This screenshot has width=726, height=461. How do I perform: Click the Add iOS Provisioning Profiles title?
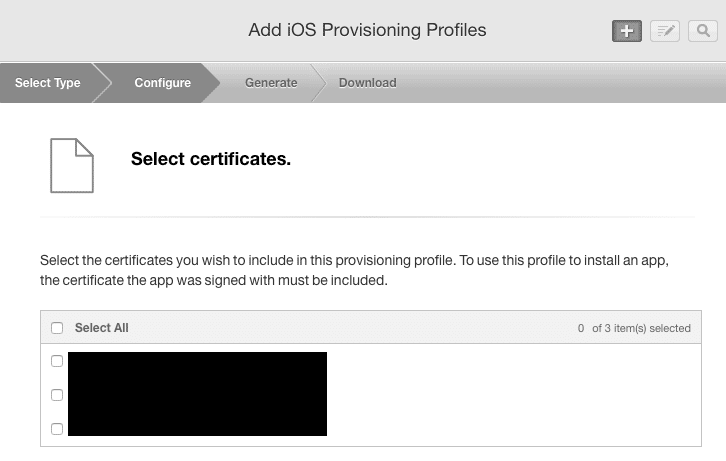coord(367,30)
